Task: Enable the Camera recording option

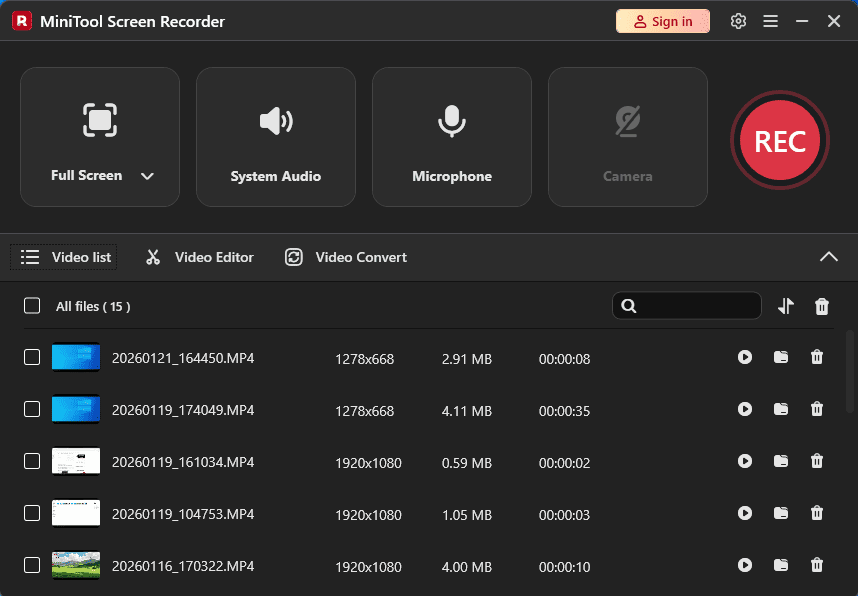Action: (x=627, y=136)
